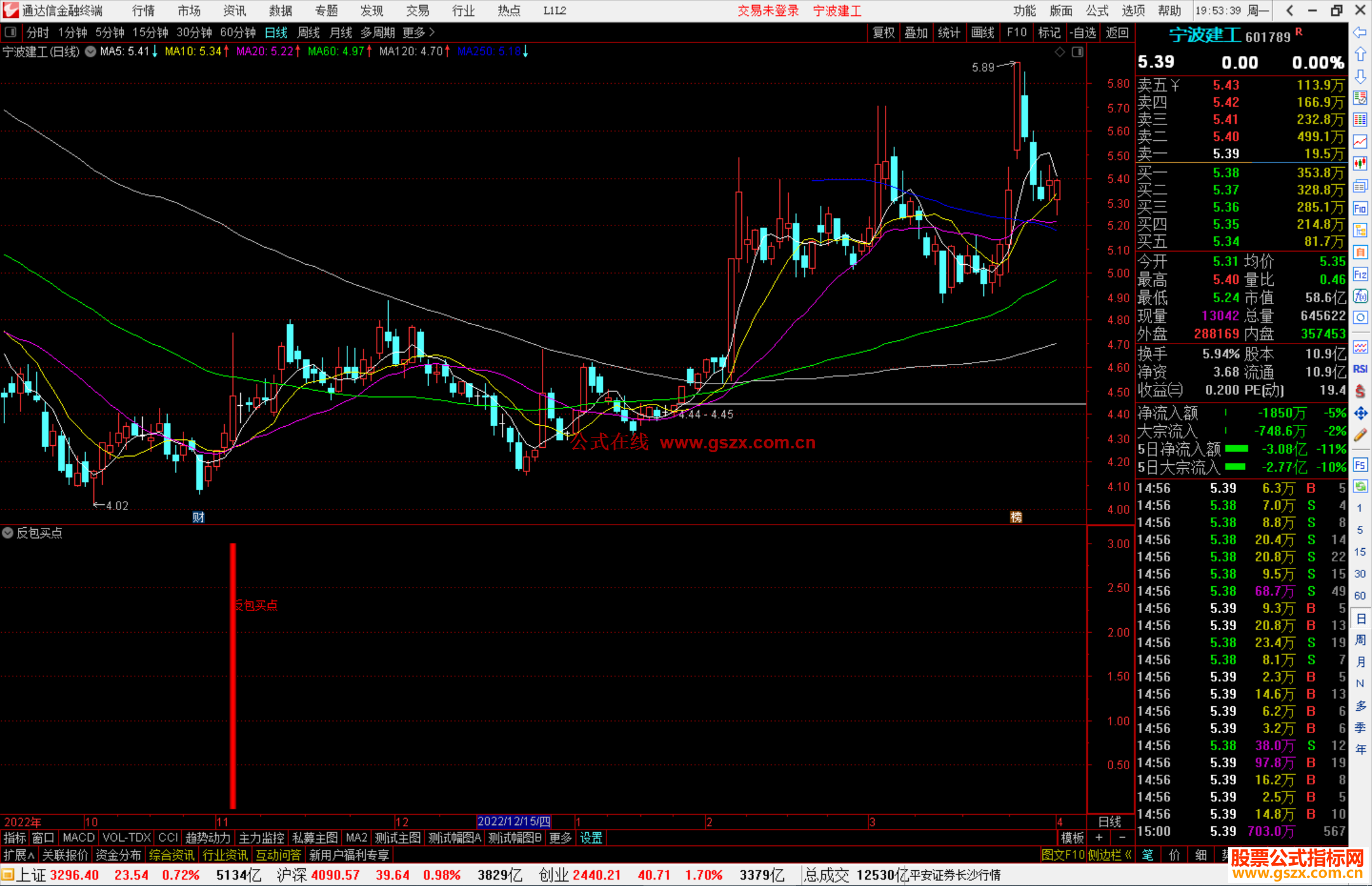Open the candlestick chart icon in sidebar
1372x886 pixels.
pos(1360,164)
